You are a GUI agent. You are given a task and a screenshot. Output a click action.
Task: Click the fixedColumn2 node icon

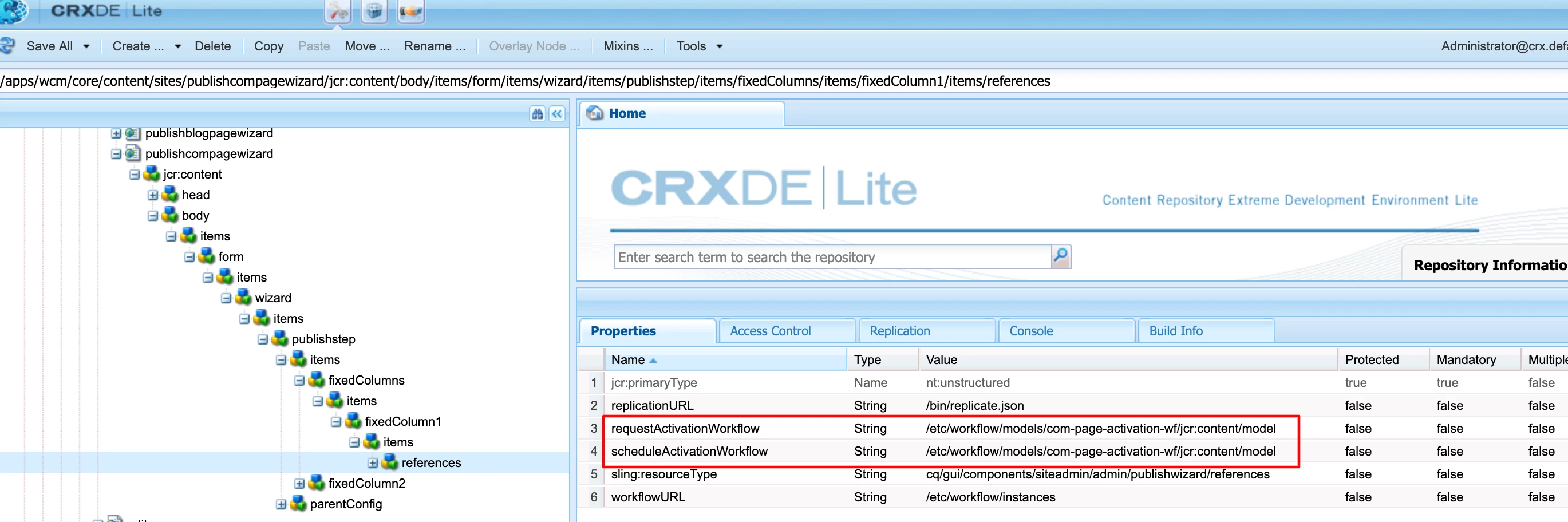coord(317,483)
